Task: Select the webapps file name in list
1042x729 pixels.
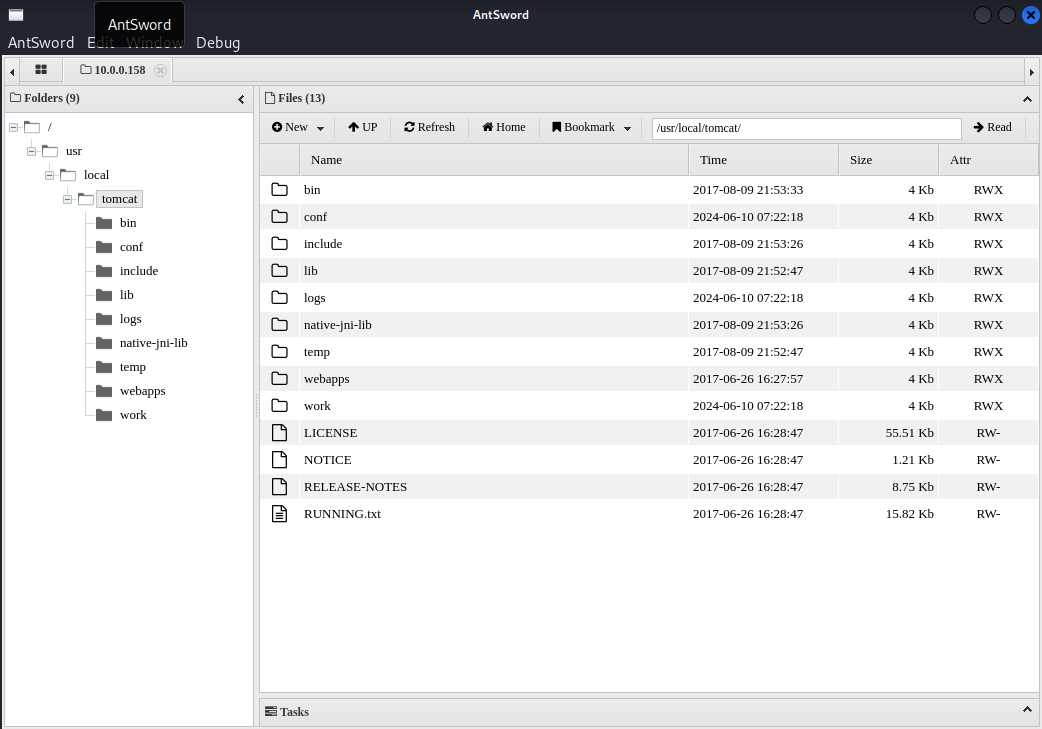Action: click(326, 379)
